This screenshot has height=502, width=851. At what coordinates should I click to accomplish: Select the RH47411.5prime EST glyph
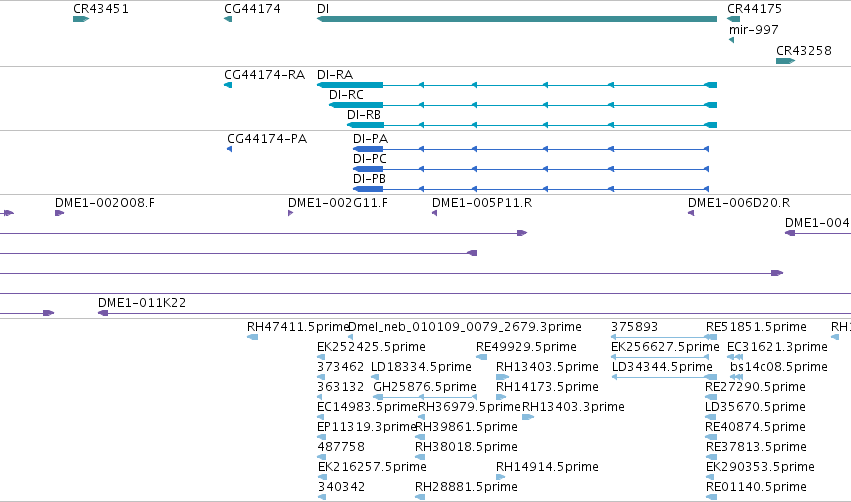click(x=252, y=337)
